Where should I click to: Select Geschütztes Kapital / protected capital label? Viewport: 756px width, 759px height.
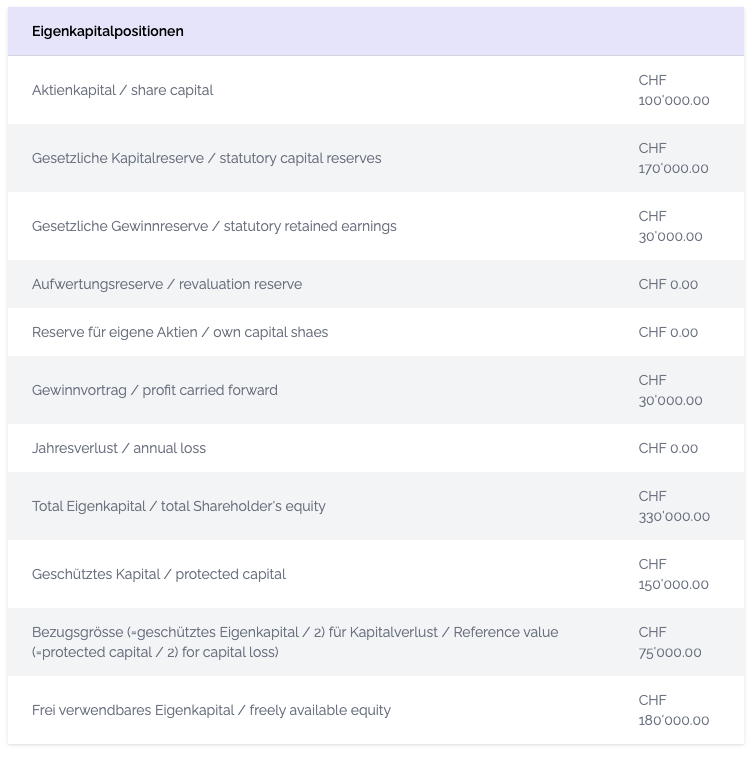159,575
